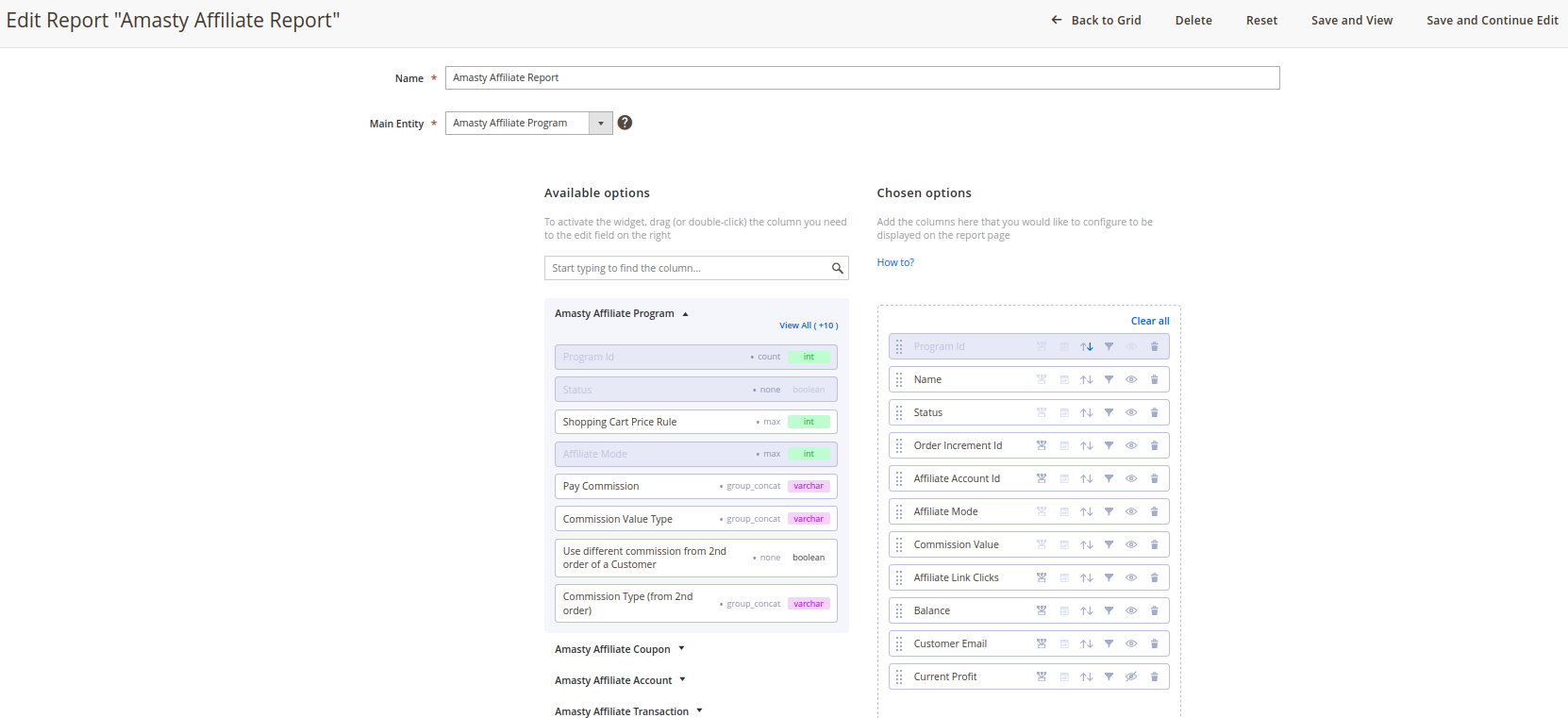This screenshot has width=1568, height=718.
Task: Filter the Current Profit column
Action: pyautogui.click(x=1109, y=676)
